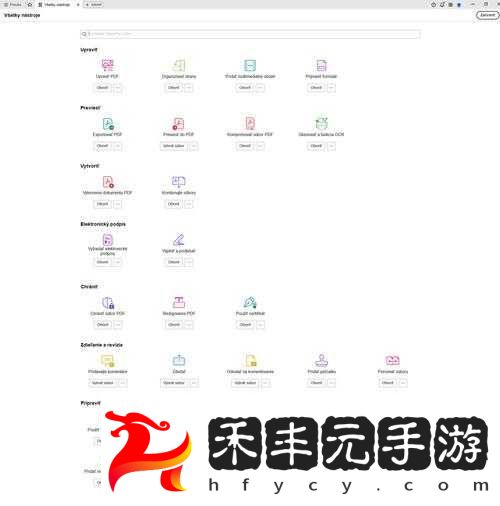The height and width of the screenshot is (506, 500).
Task: Click select file under send for comments
Action: [x=245, y=383]
